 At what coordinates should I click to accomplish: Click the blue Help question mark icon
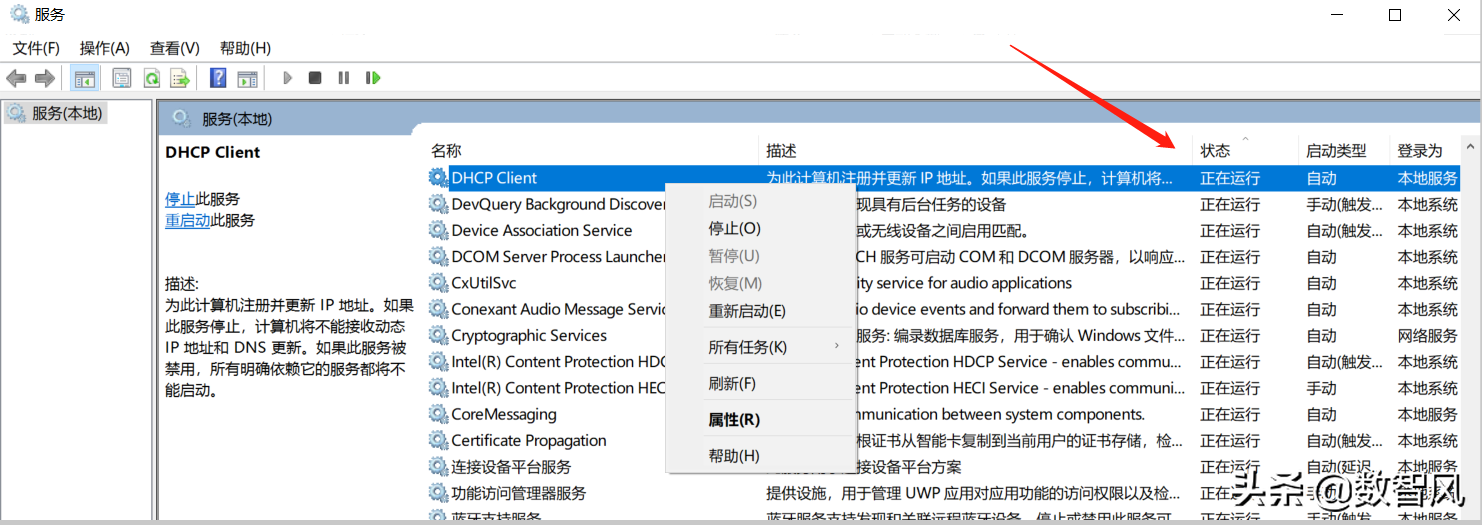pyautogui.click(x=217, y=78)
